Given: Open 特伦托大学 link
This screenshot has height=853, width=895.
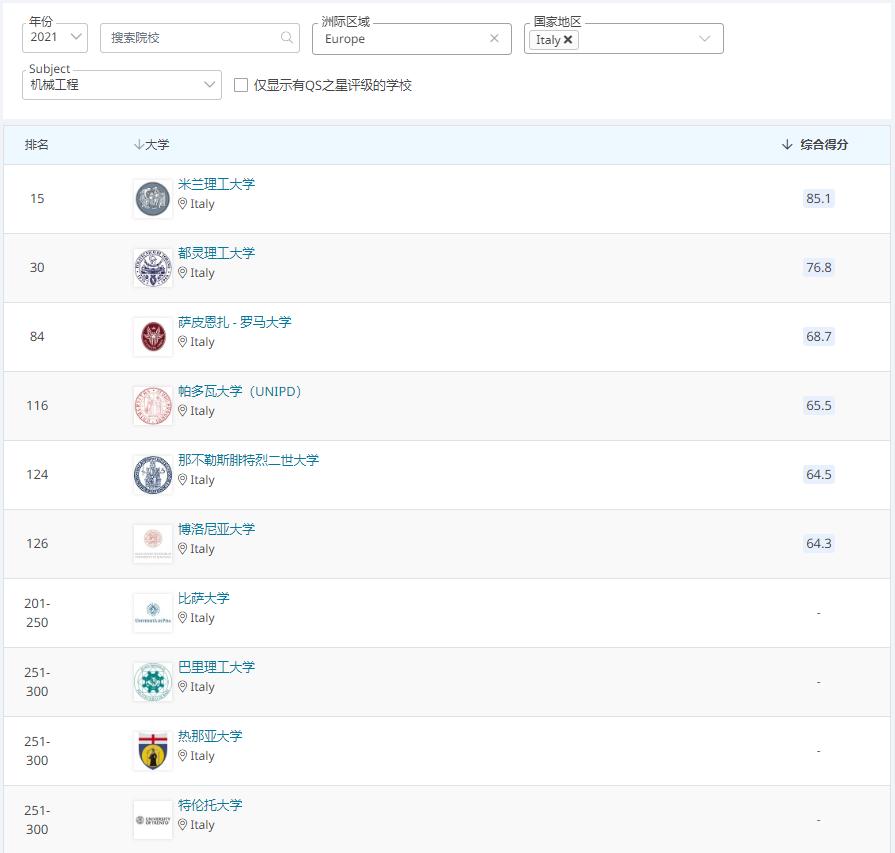Looking at the screenshot, I should 210,805.
